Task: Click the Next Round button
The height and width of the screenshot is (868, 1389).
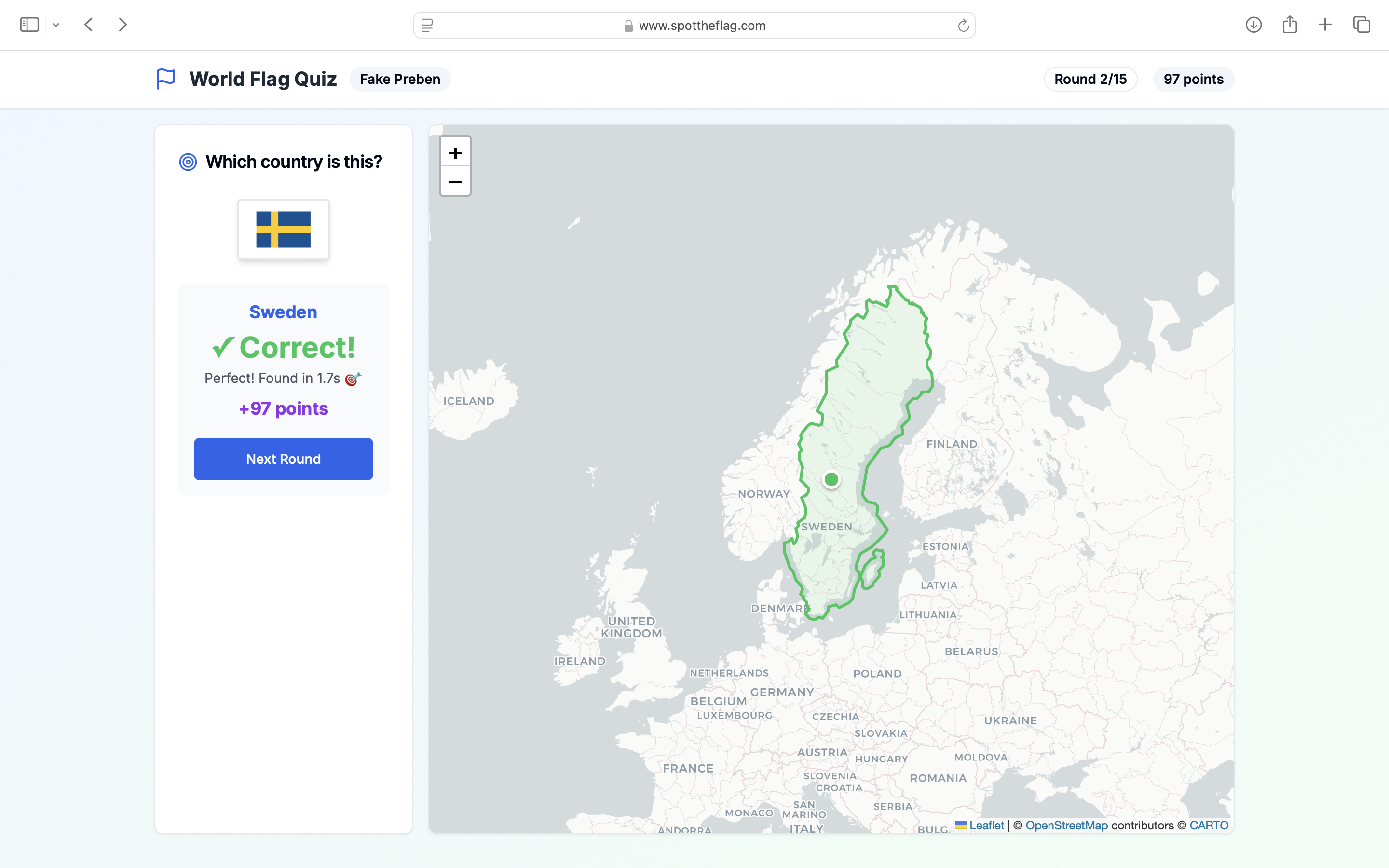Action: [x=283, y=459]
